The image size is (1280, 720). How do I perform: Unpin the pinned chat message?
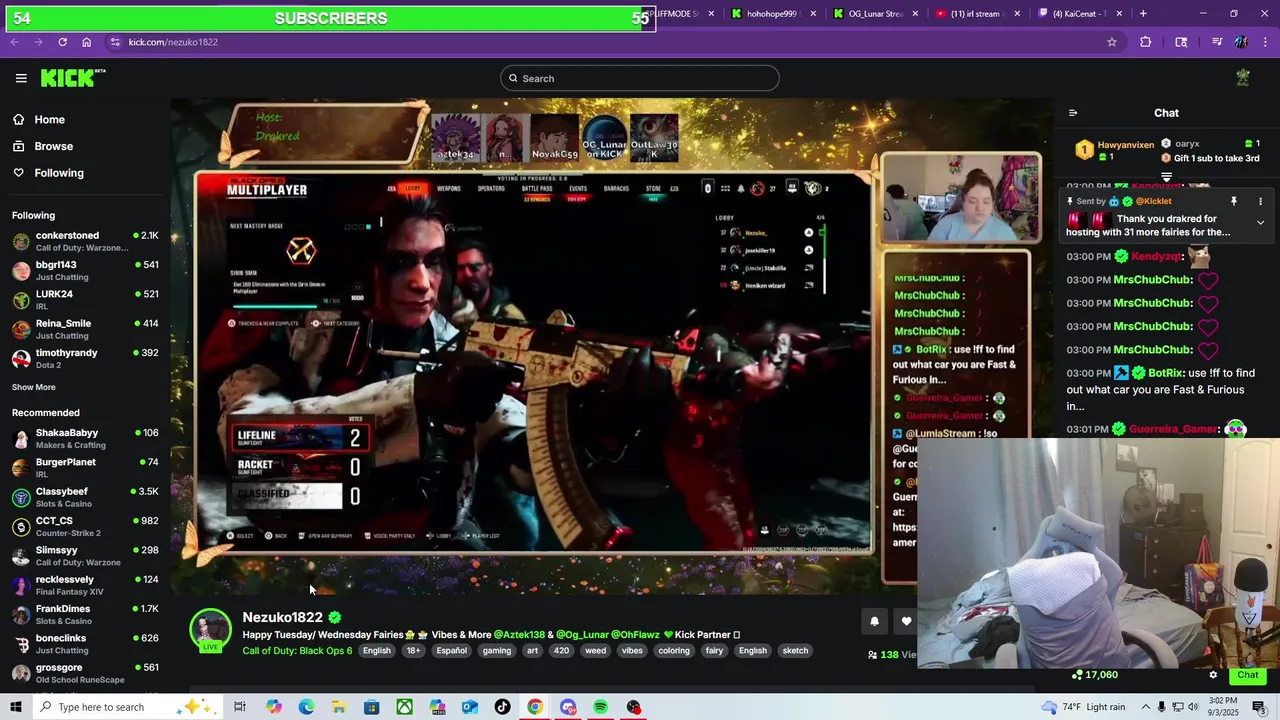pyautogui.click(x=1233, y=201)
